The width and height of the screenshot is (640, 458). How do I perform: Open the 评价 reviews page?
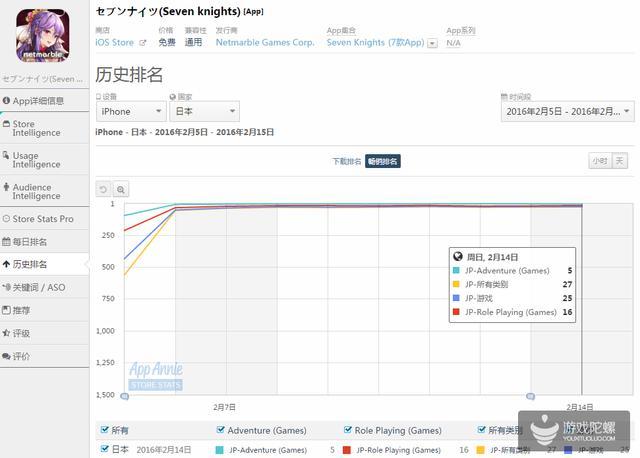(x=44, y=356)
